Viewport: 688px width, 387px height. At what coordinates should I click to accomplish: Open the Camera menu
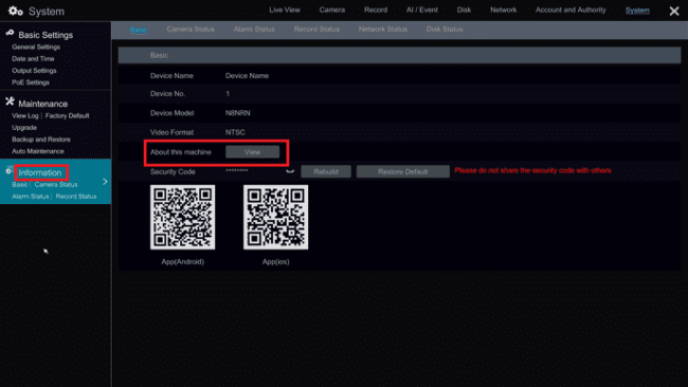332,10
